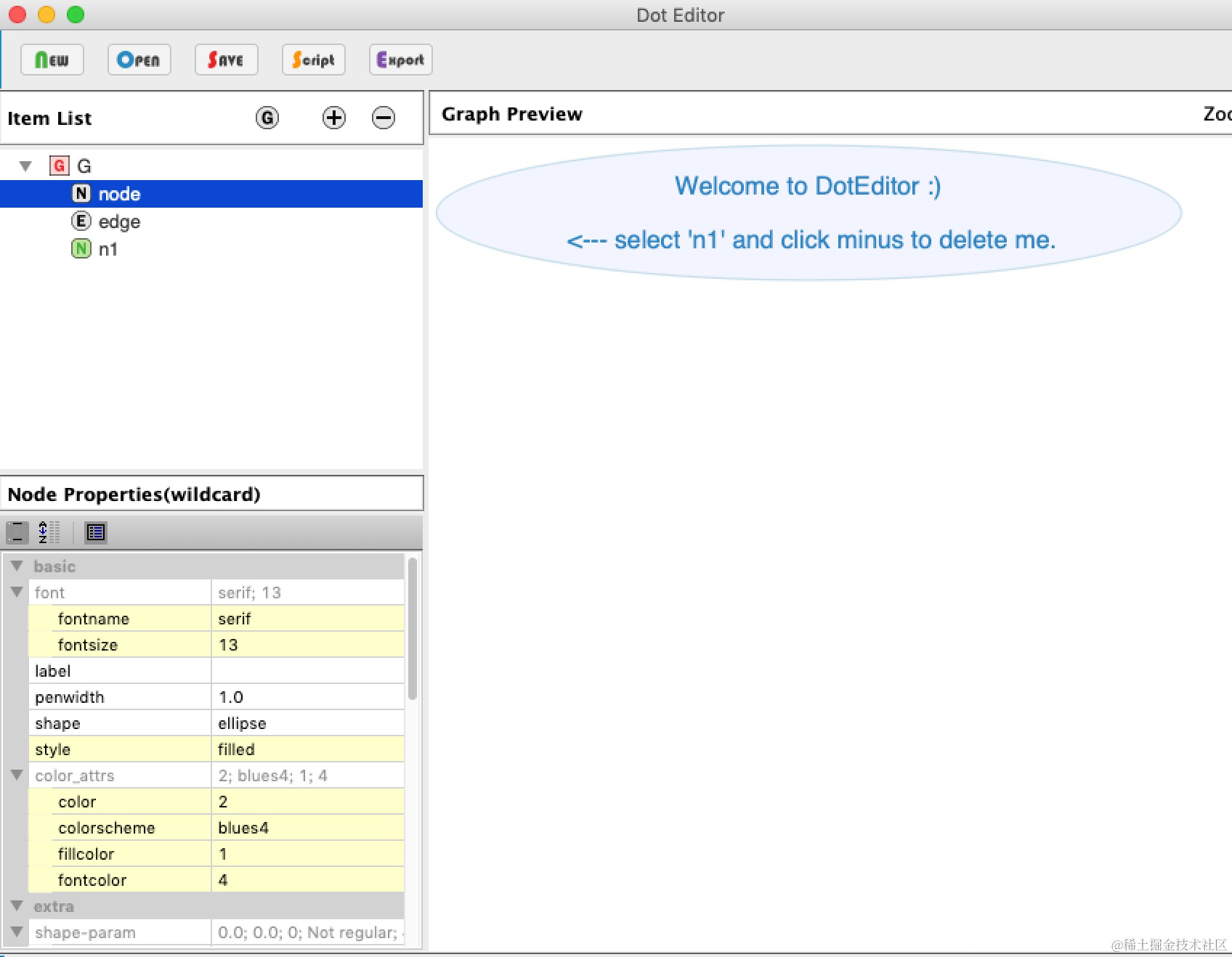Collapse the G graph tree node

point(26,166)
